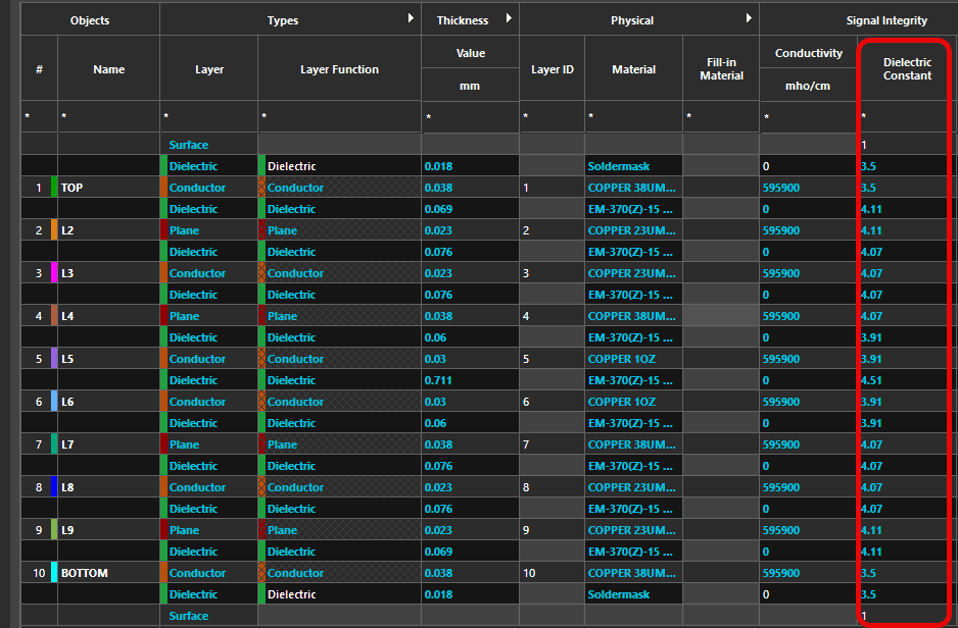Screen dimensions: 958x628
Task: Click BOTTOM layer's Layer ID 10
Action: pos(552,572)
